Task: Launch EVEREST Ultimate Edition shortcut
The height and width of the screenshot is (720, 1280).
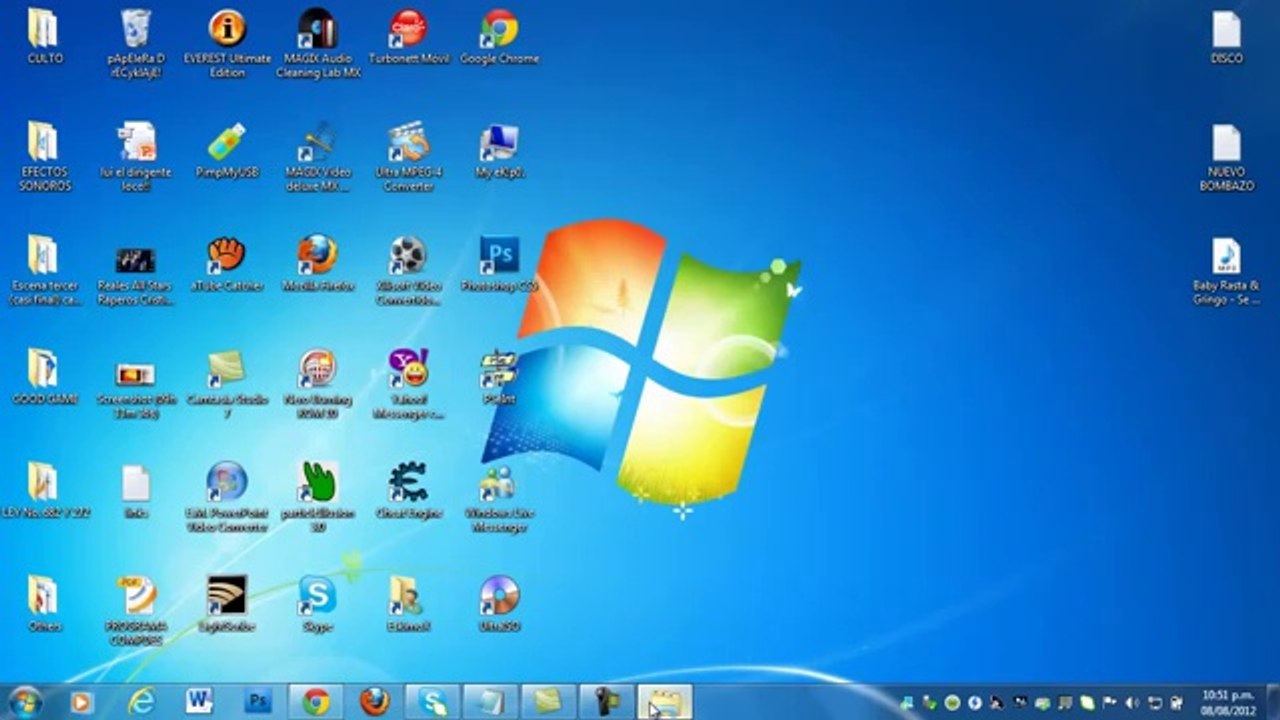Action: click(227, 43)
